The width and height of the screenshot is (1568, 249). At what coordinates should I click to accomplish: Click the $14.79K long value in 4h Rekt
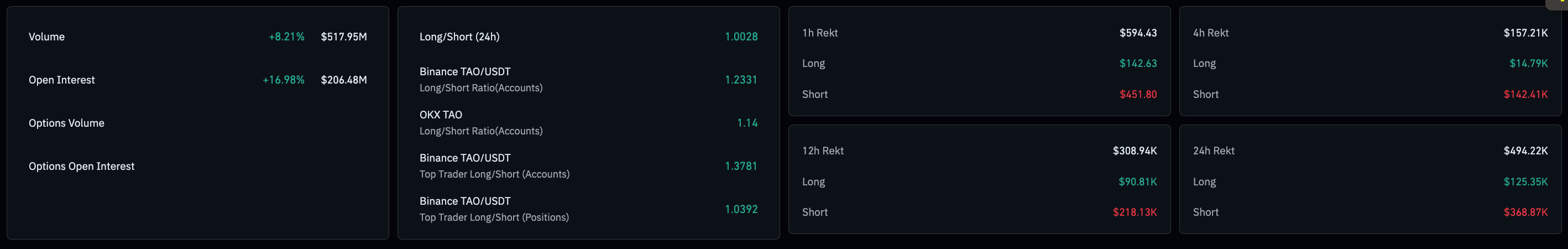(1528, 63)
